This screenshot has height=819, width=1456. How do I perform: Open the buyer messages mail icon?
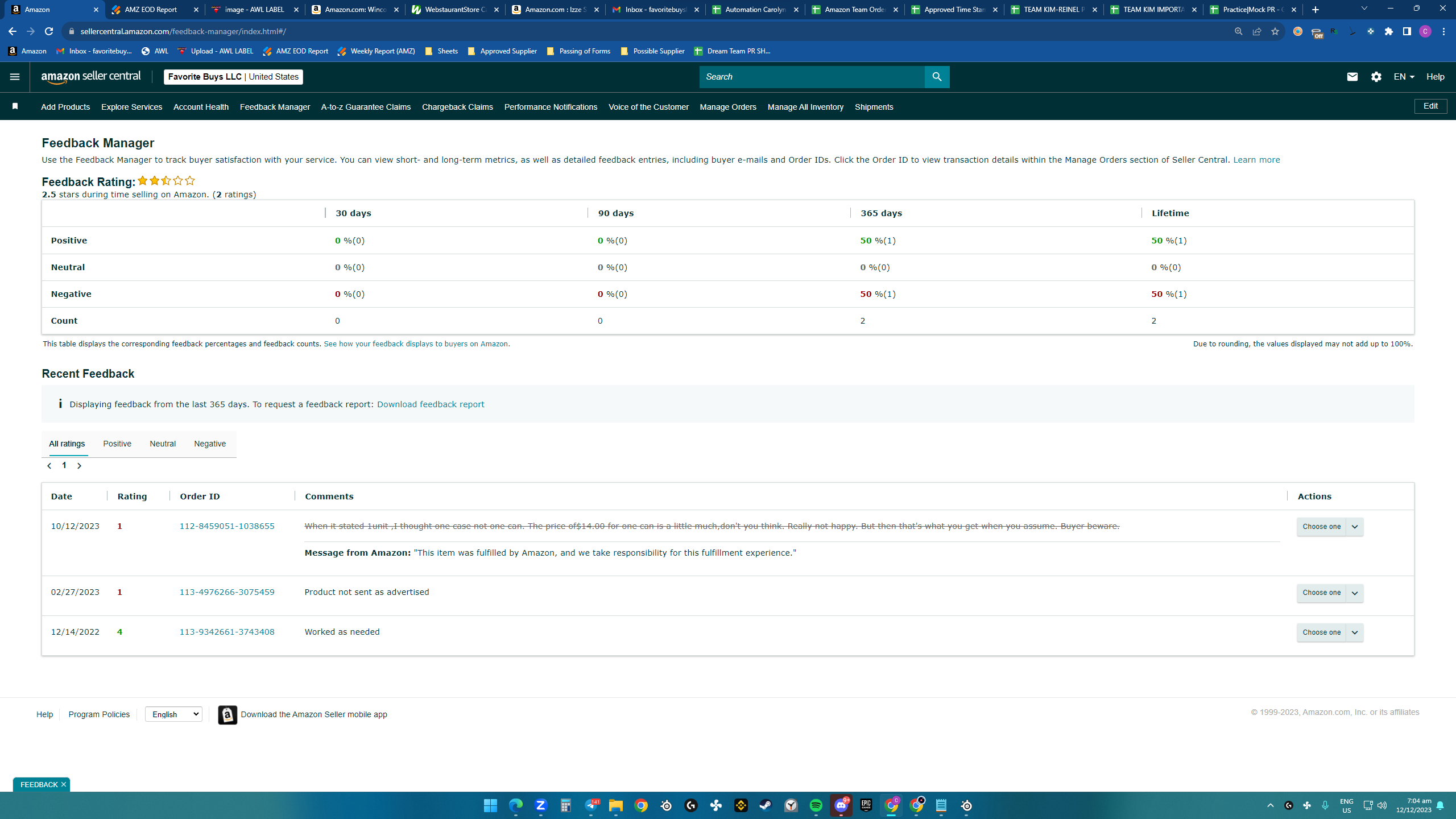1352,77
